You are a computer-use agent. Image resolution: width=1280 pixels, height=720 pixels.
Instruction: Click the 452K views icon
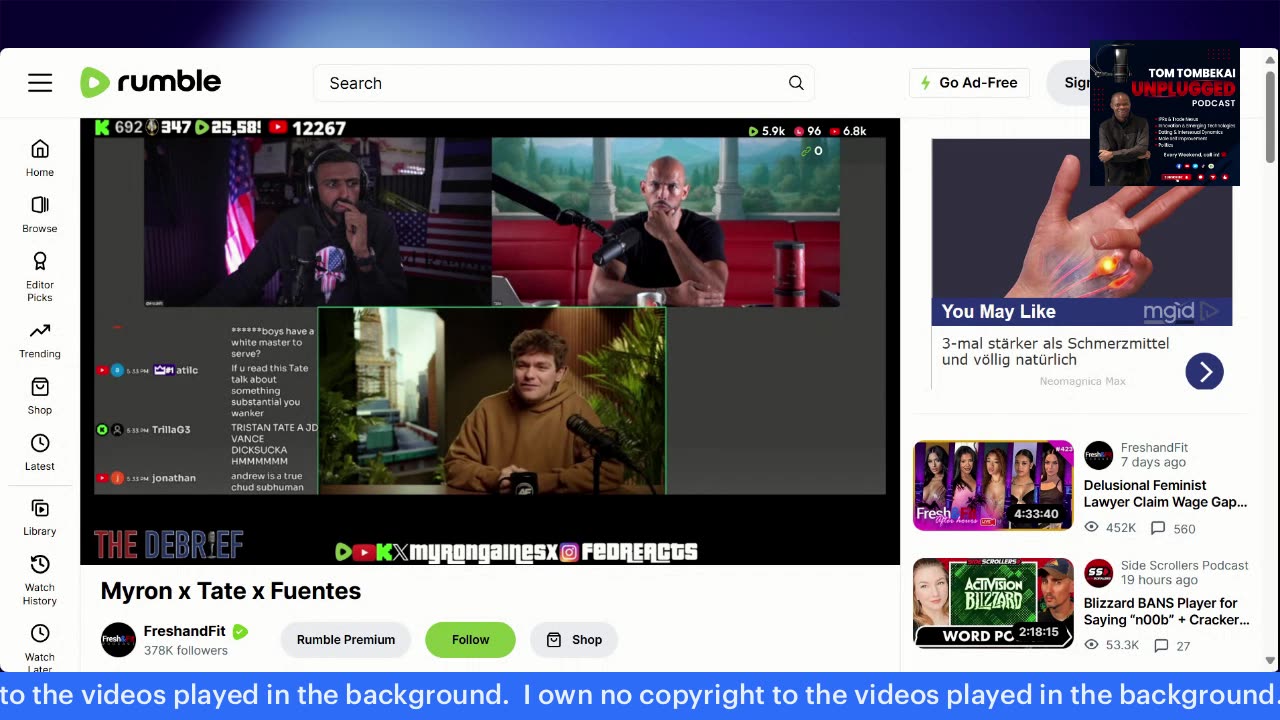coord(1092,528)
